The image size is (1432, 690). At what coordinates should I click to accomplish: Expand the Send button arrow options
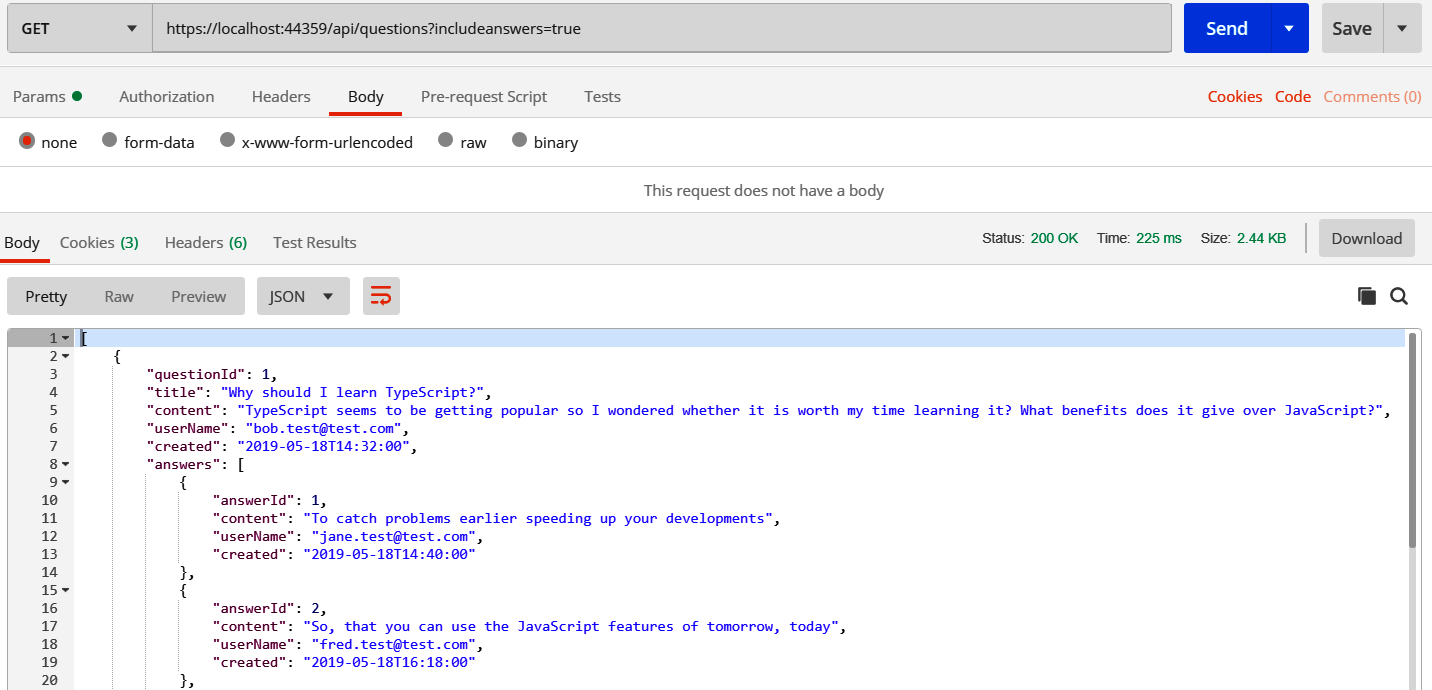[x=1289, y=29]
